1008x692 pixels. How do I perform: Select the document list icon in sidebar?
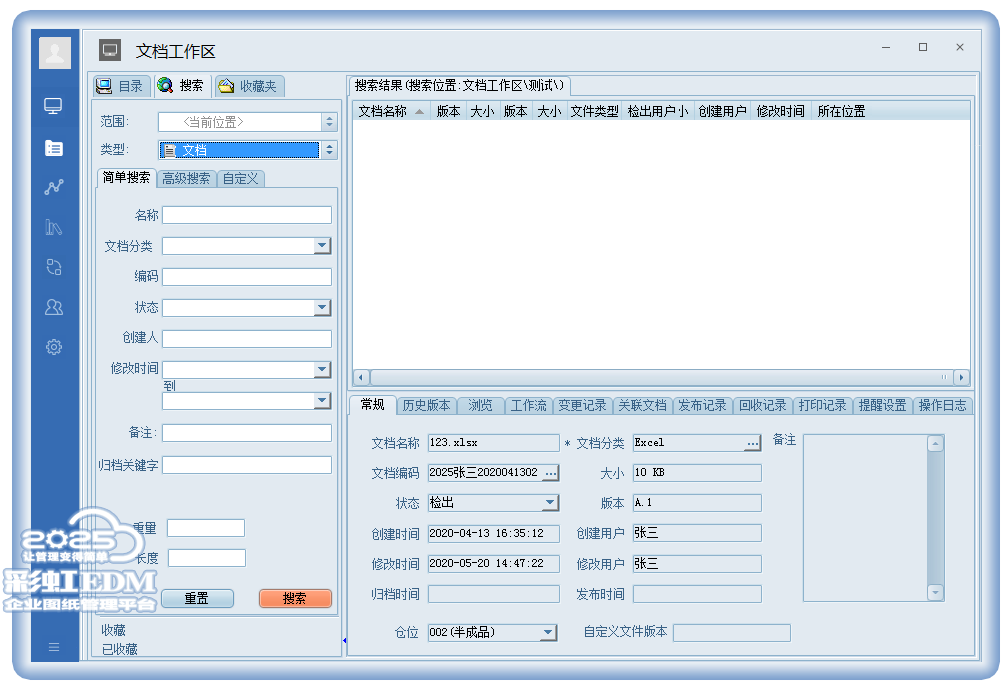54,148
